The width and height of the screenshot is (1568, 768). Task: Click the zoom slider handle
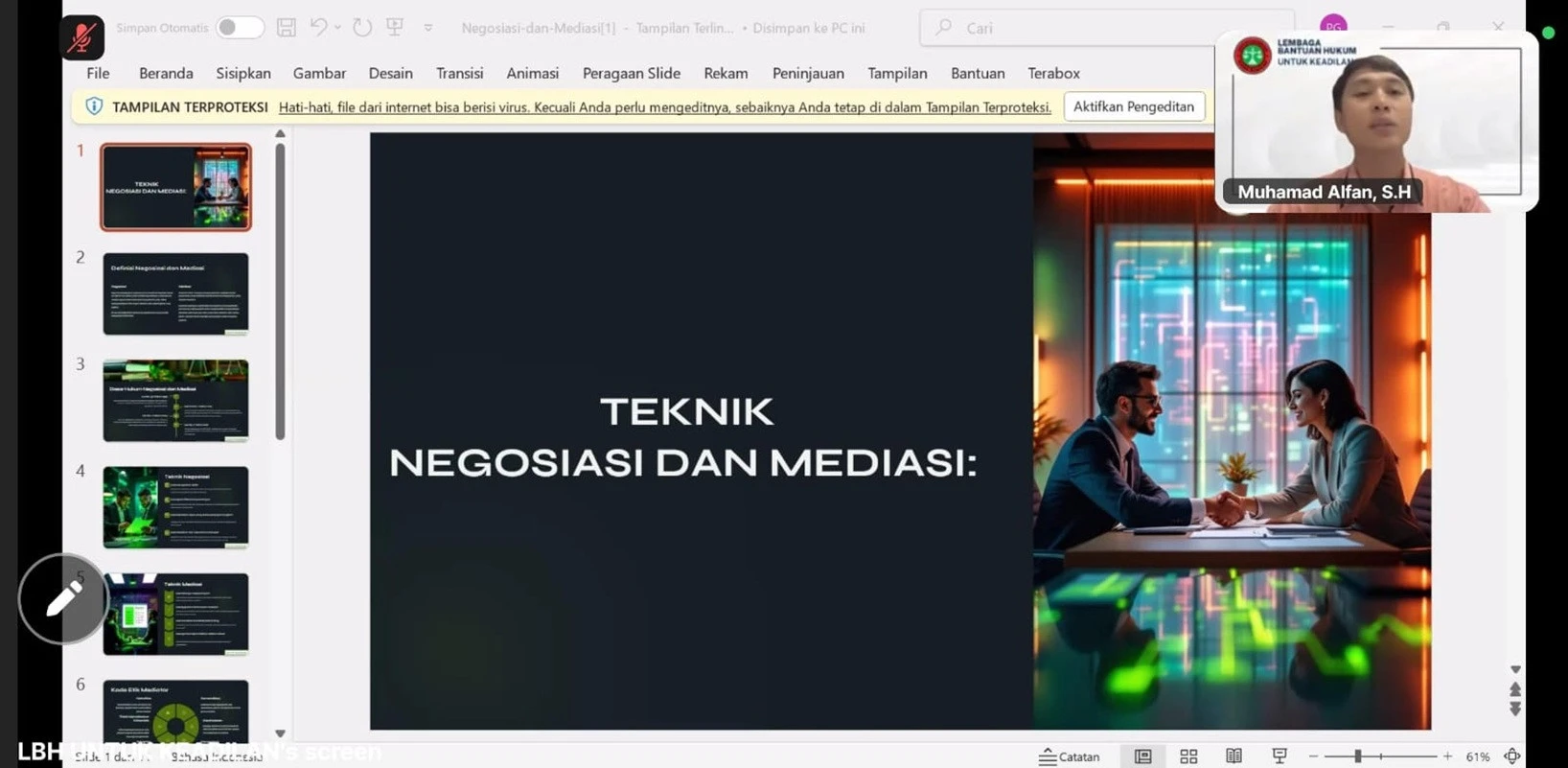[1357, 756]
